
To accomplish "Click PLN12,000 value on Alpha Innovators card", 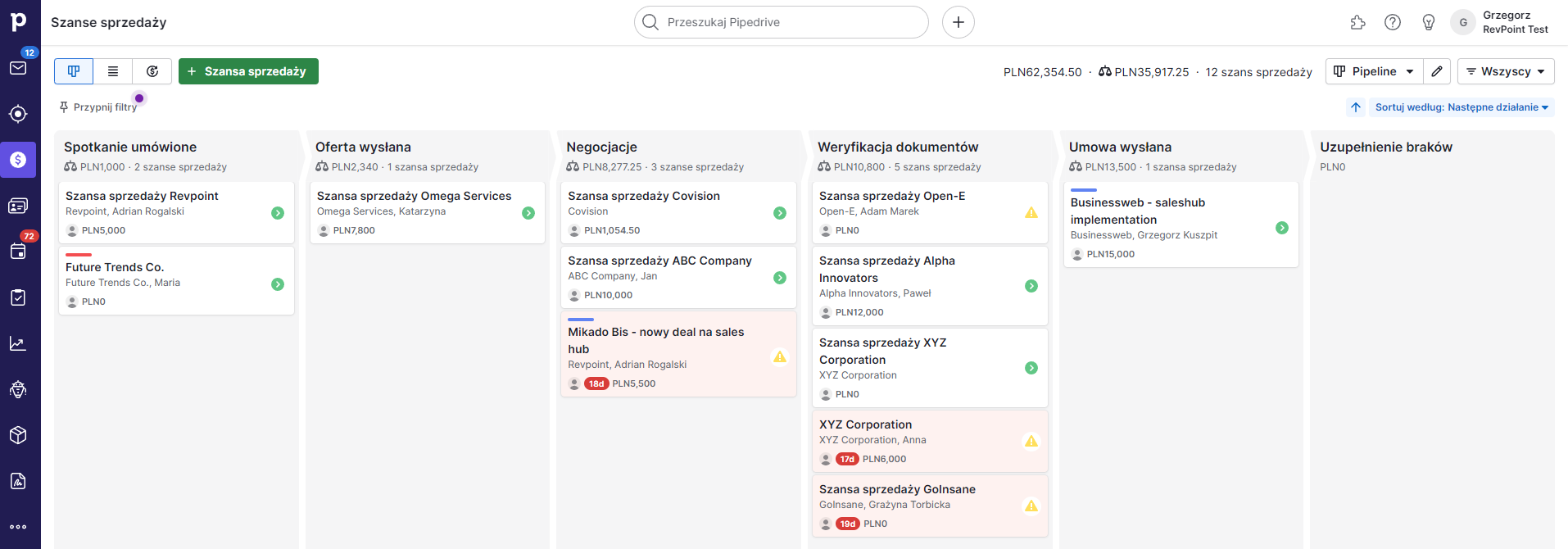I will [859, 312].
